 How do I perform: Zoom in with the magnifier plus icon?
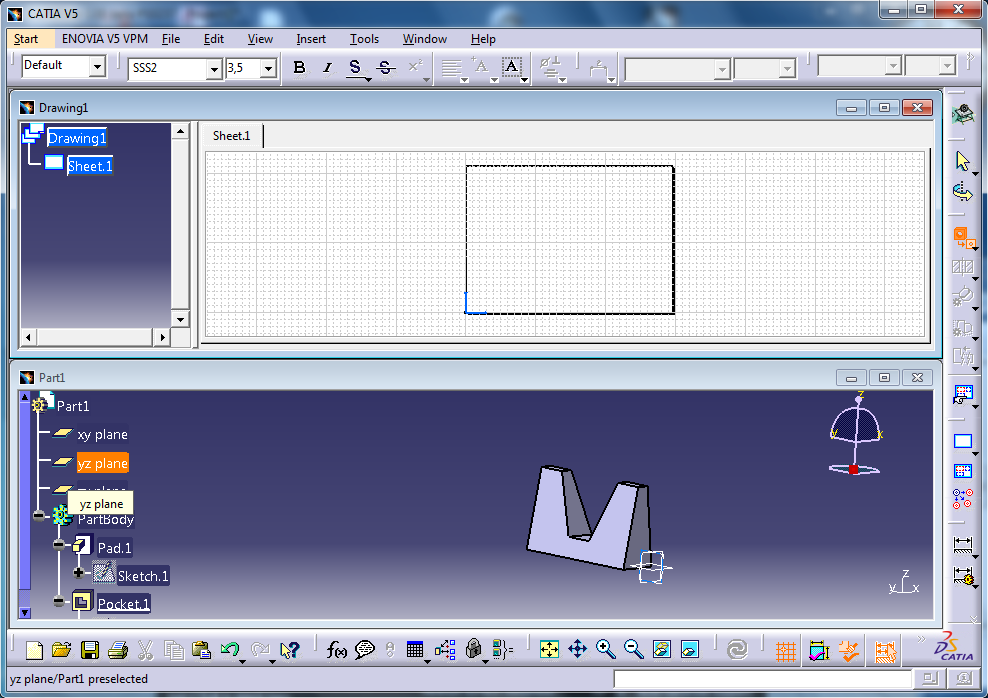[x=606, y=649]
